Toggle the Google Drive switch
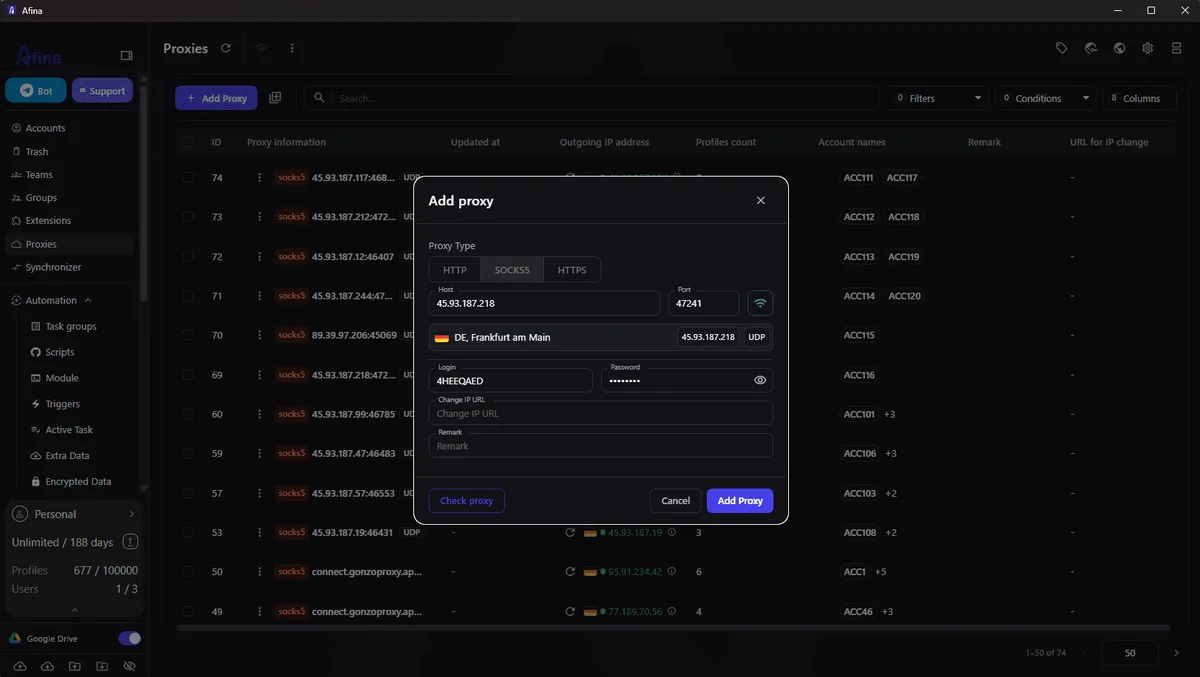The image size is (1200, 677). [x=129, y=638]
